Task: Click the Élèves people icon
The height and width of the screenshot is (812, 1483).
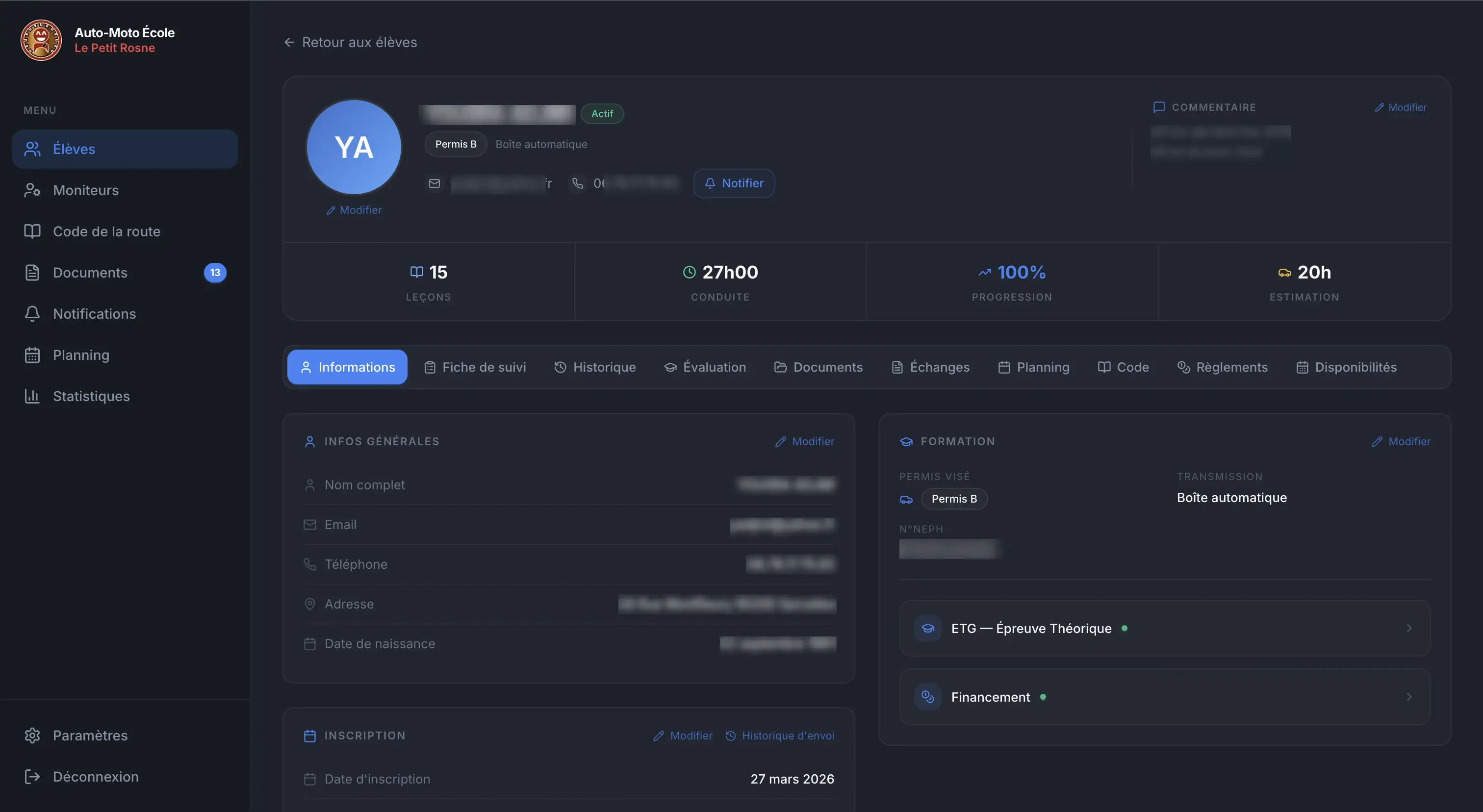Action: (x=32, y=149)
